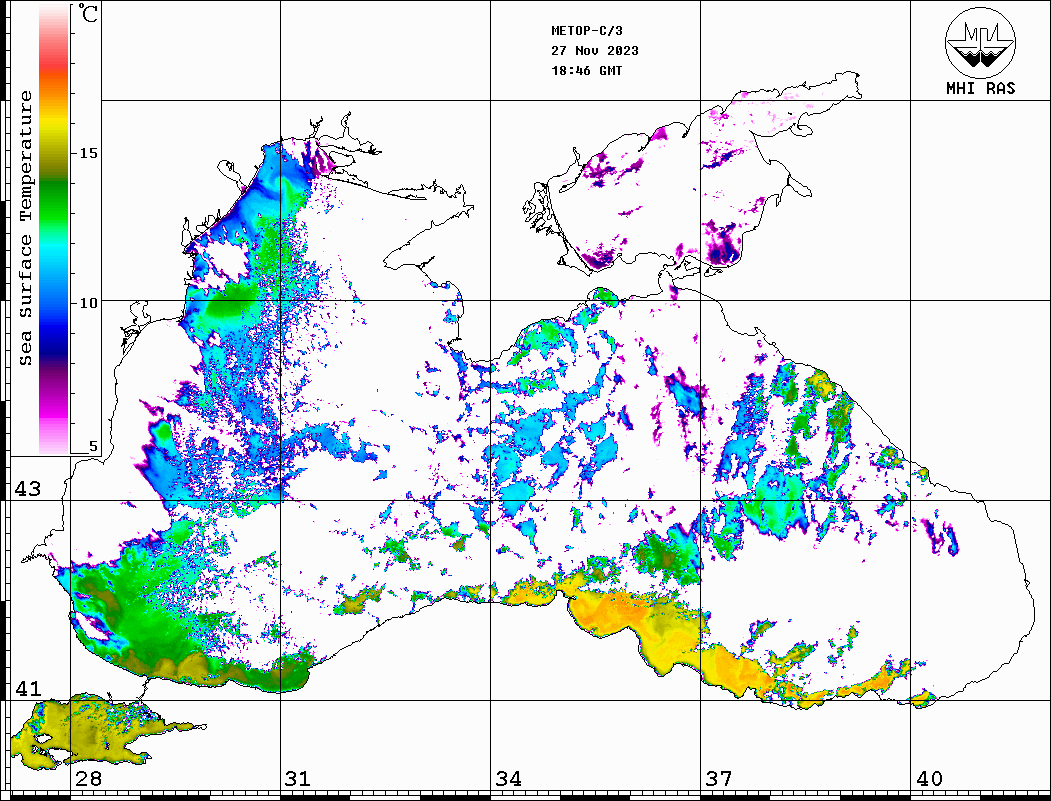Click the '18:46 GMT' time text
This screenshot has height=801, width=1051.
pos(586,70)
